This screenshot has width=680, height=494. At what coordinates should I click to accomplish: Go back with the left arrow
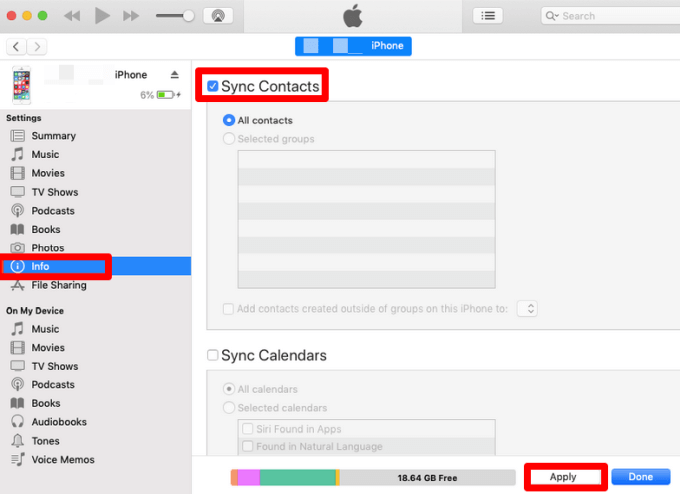coord(16,46)
